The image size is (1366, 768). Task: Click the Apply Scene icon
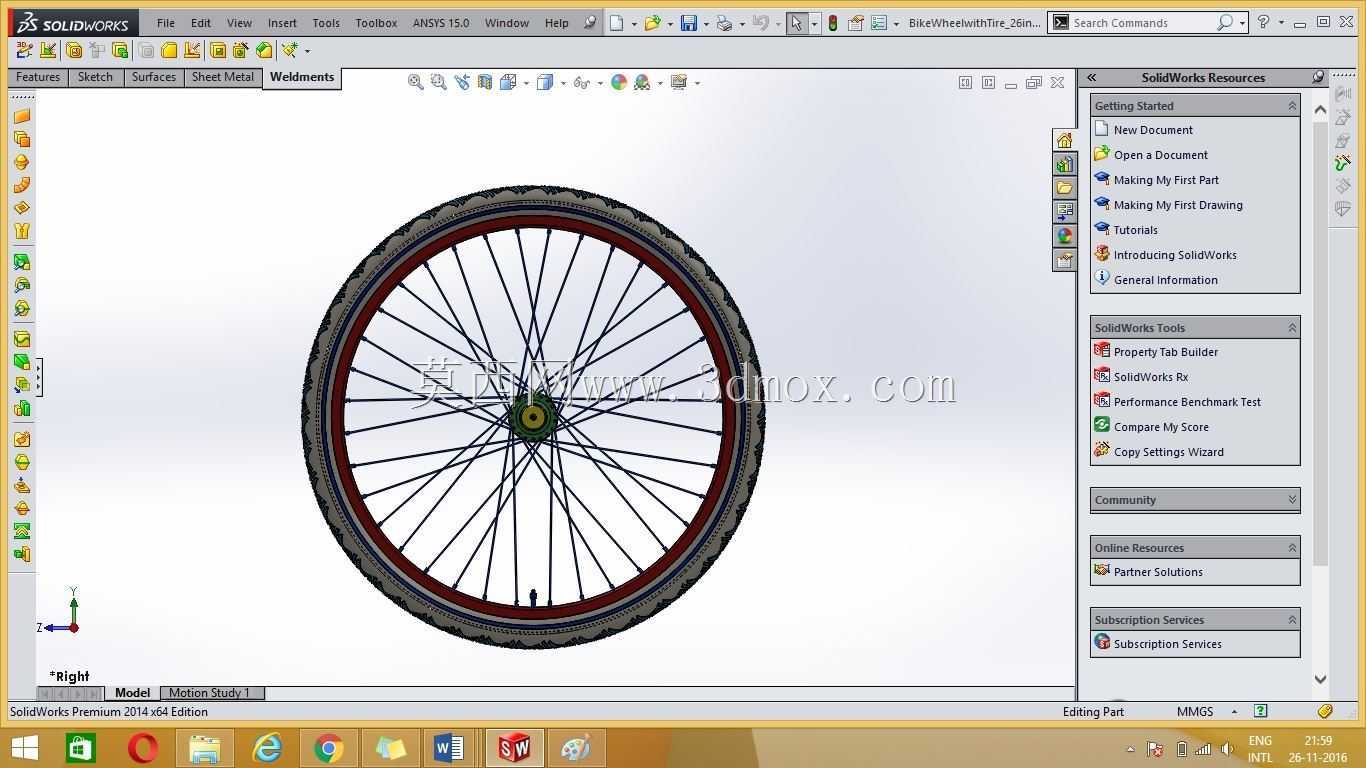click(x=642, y=82)
